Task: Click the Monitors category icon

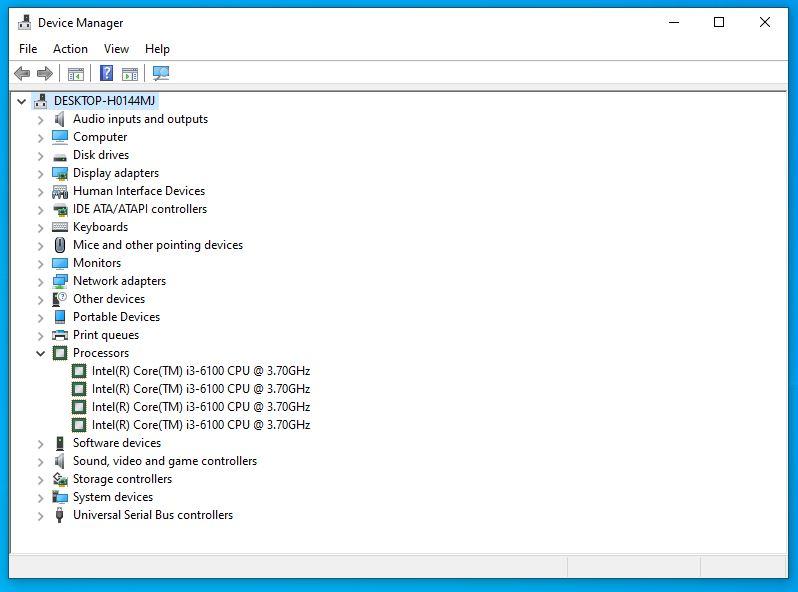Action: point(60,263)
